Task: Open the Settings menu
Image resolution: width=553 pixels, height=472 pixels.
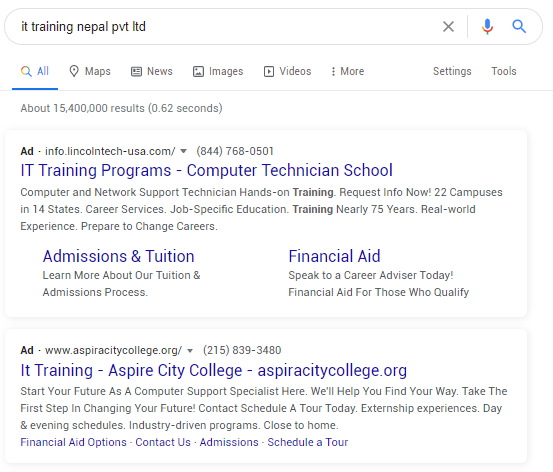Action: pos(452,71)
